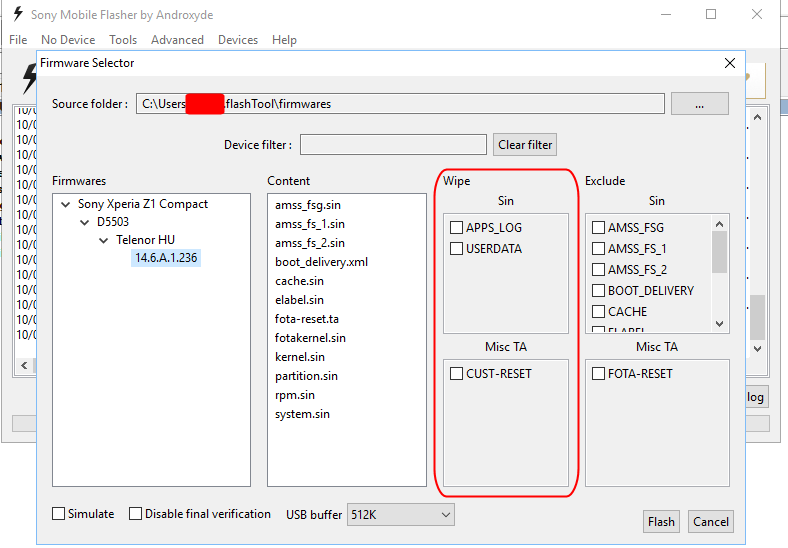Check the CUST-RESET wipe option
The height and width of the screenshot is (548, 788).
click(x=456, y=374)
